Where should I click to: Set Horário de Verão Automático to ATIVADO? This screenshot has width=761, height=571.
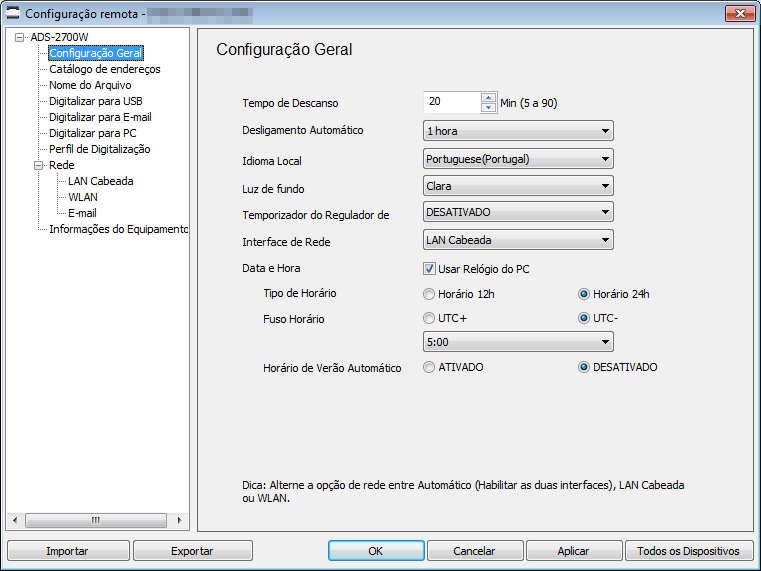click(429, 367)
